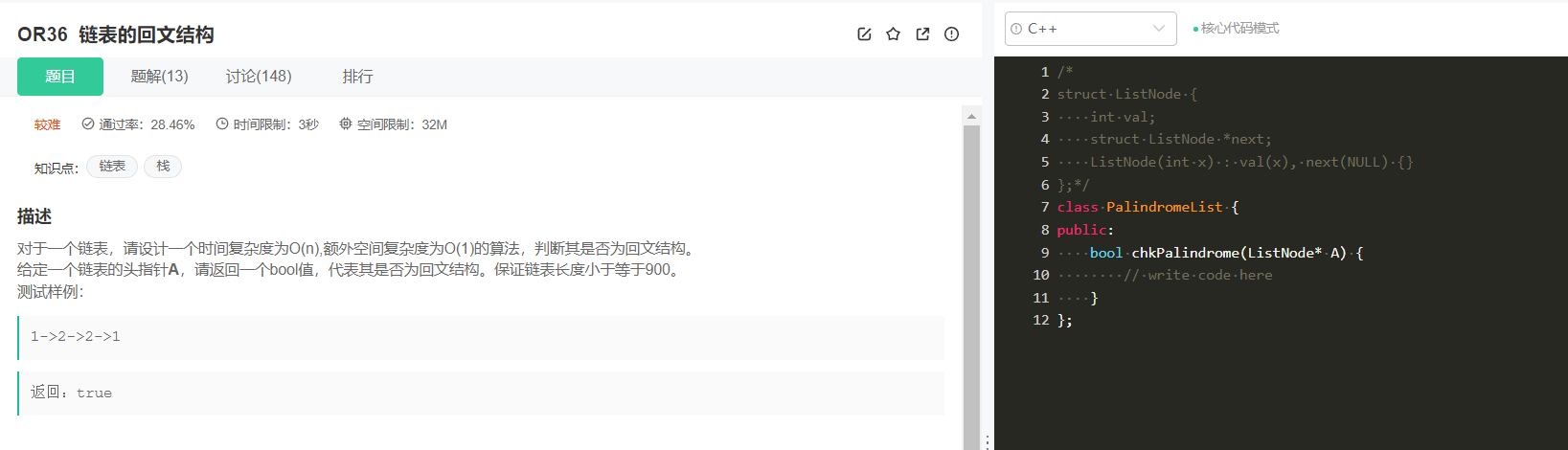Click the space limit chip icon
Screen dimensions: 1568x450
click(x=346, y=124)
